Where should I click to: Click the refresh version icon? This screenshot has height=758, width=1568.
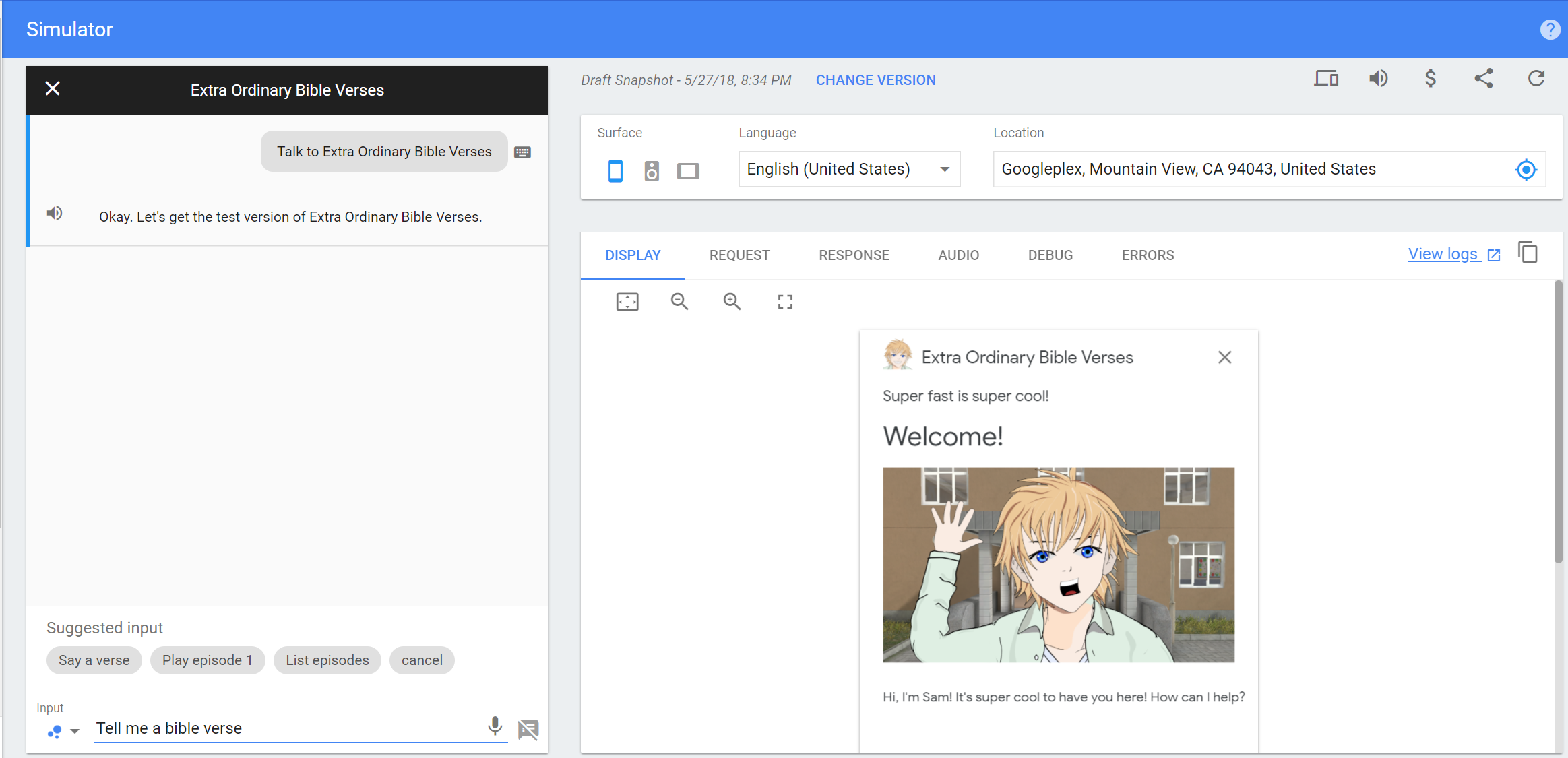[1536, 79]
